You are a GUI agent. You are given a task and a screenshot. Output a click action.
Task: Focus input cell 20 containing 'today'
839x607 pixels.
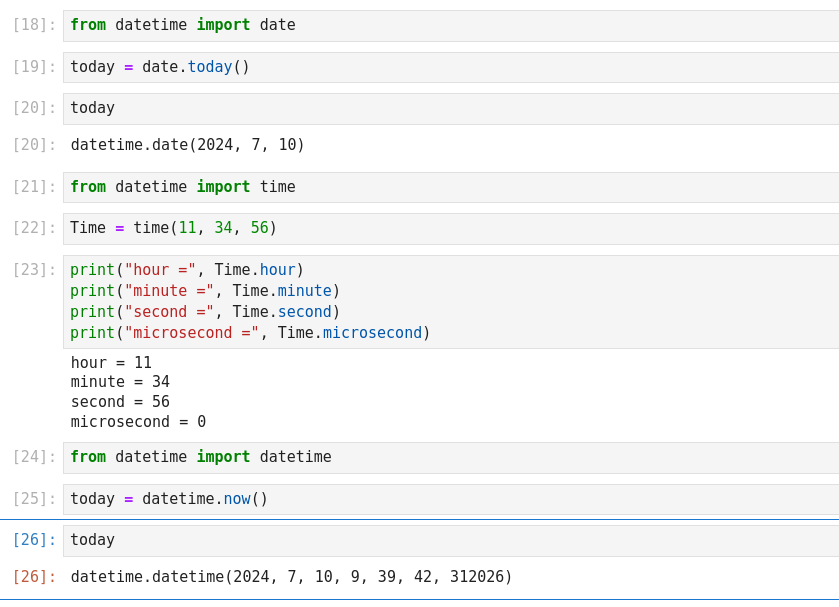click(x=450, y=108)
